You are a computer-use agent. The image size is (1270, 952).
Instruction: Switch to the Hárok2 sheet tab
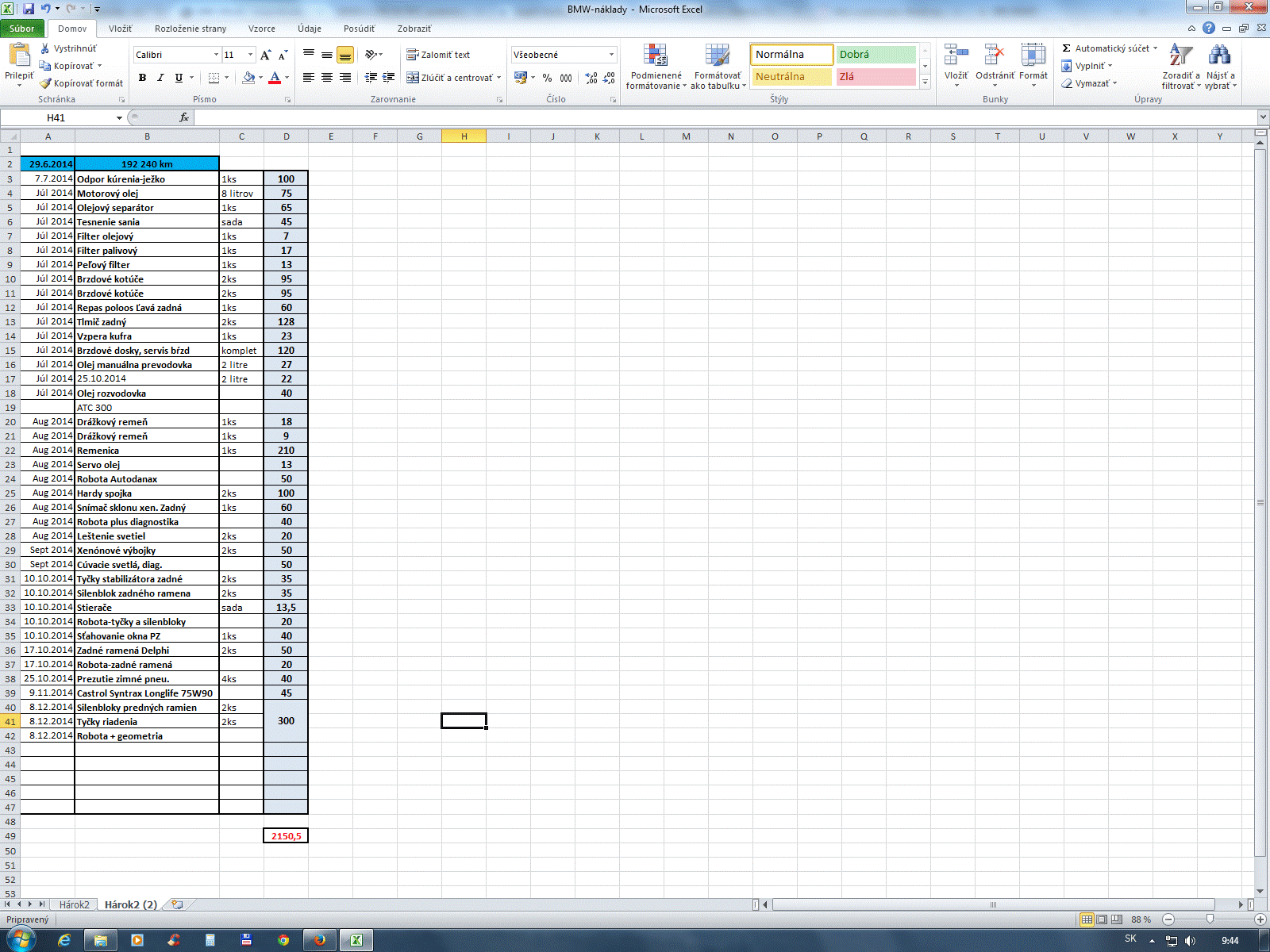tap(74, 904)
